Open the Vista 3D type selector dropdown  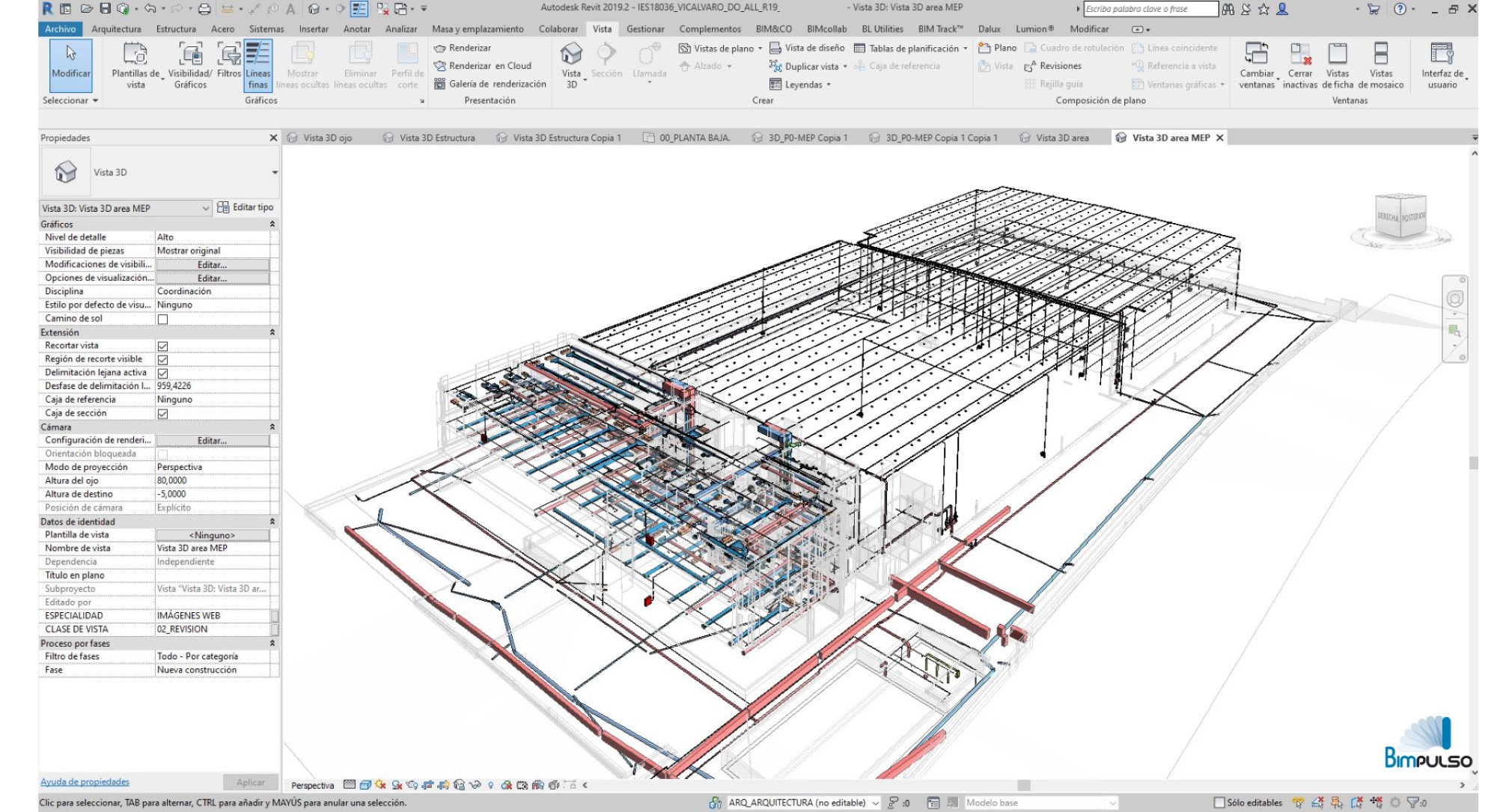[275, 172]
